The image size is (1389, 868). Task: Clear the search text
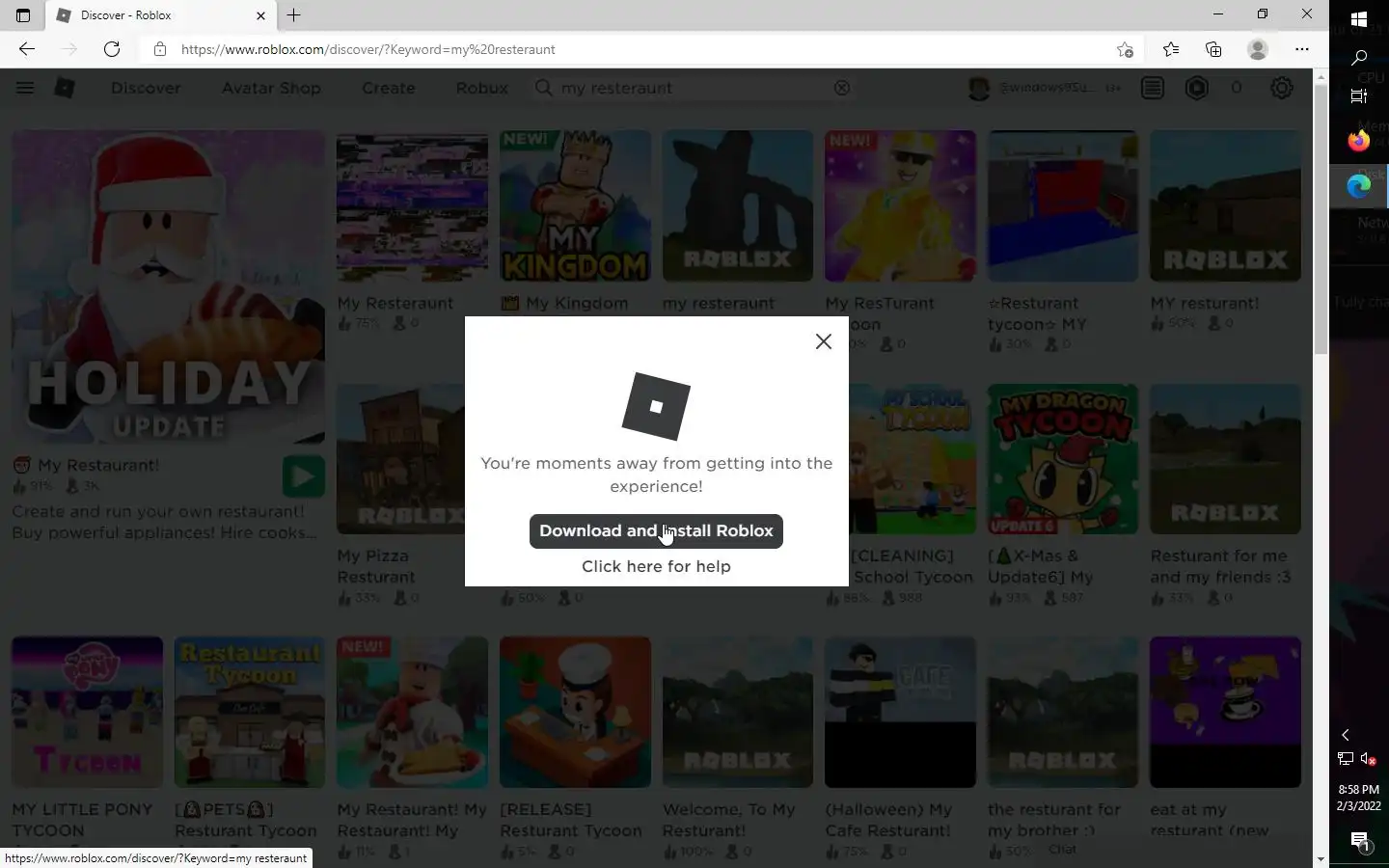(x=842, y=88)
